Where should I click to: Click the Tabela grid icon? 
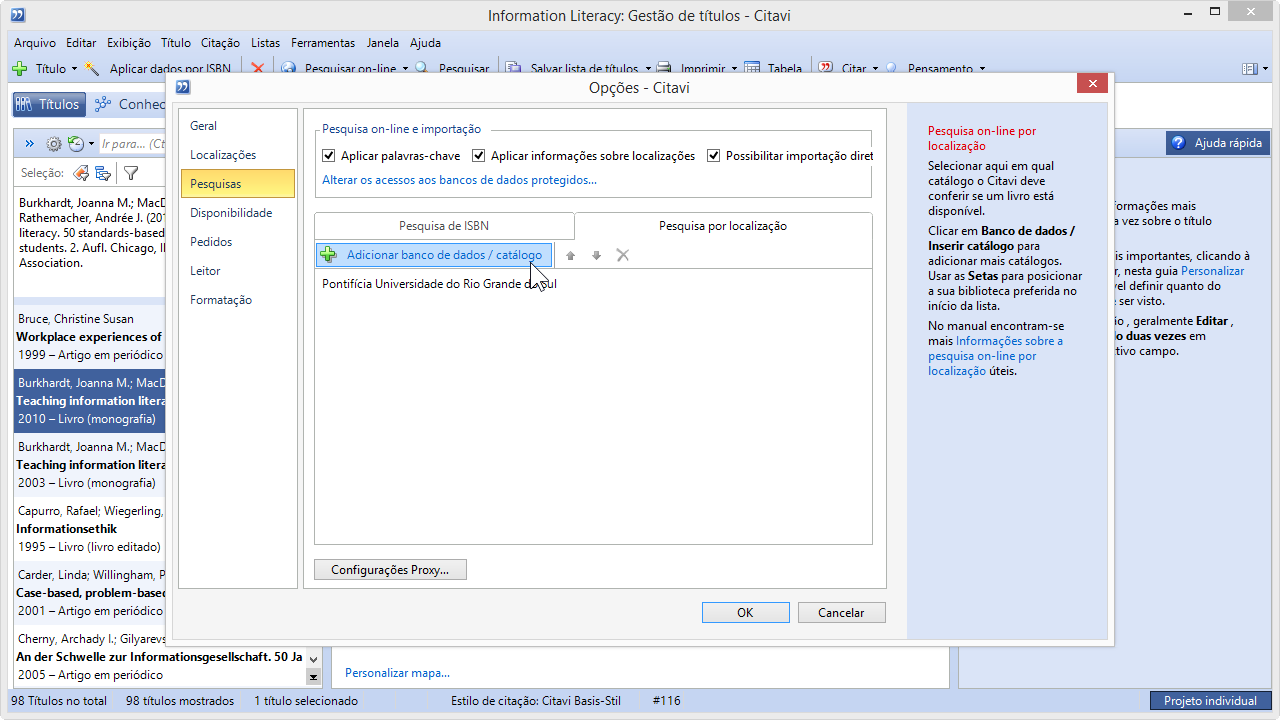(753, 69)
